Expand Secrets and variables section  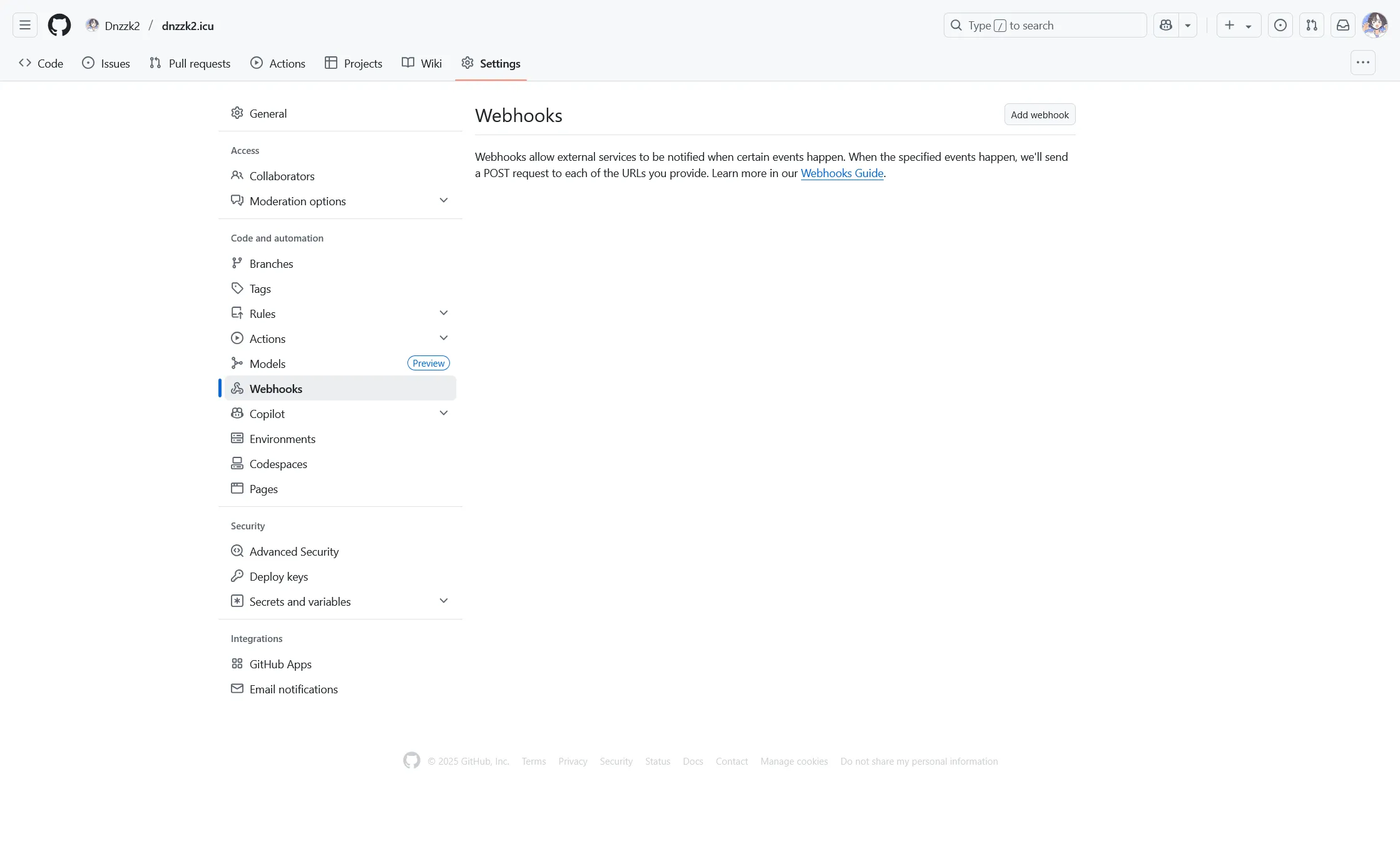pyautogui.click(x=444, y=601)
